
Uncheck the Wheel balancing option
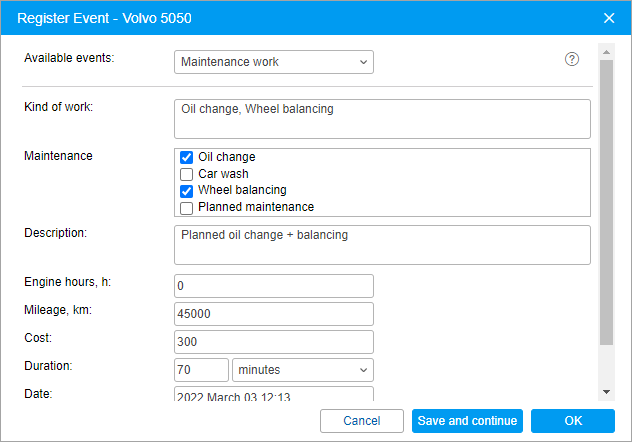tap(186, 190)
